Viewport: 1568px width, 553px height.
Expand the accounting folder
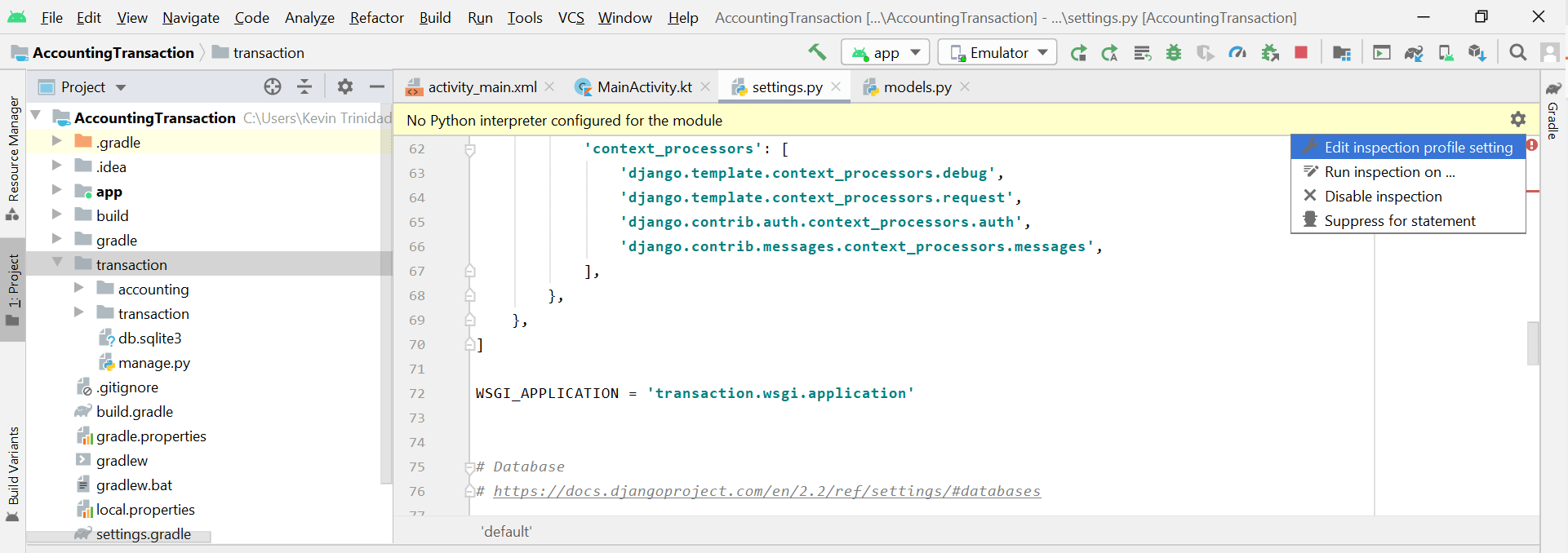tap(78, 288)
